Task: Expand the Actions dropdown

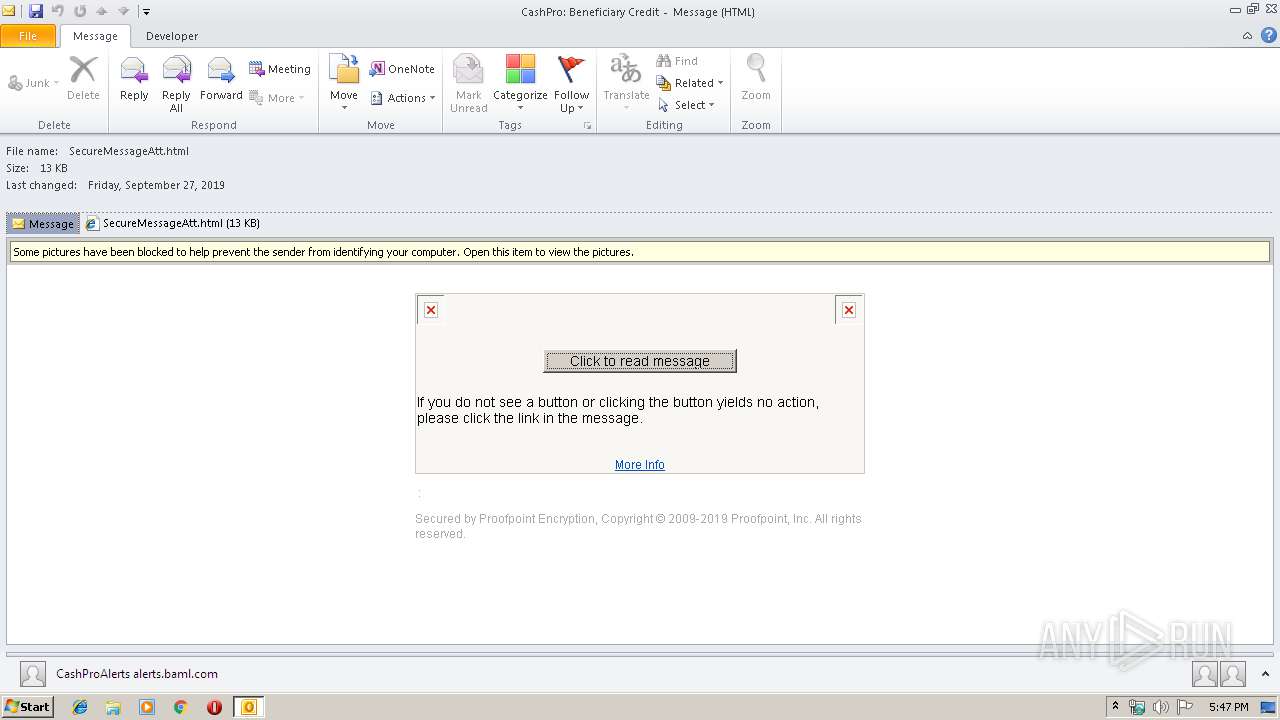Action: click(403, 98)
